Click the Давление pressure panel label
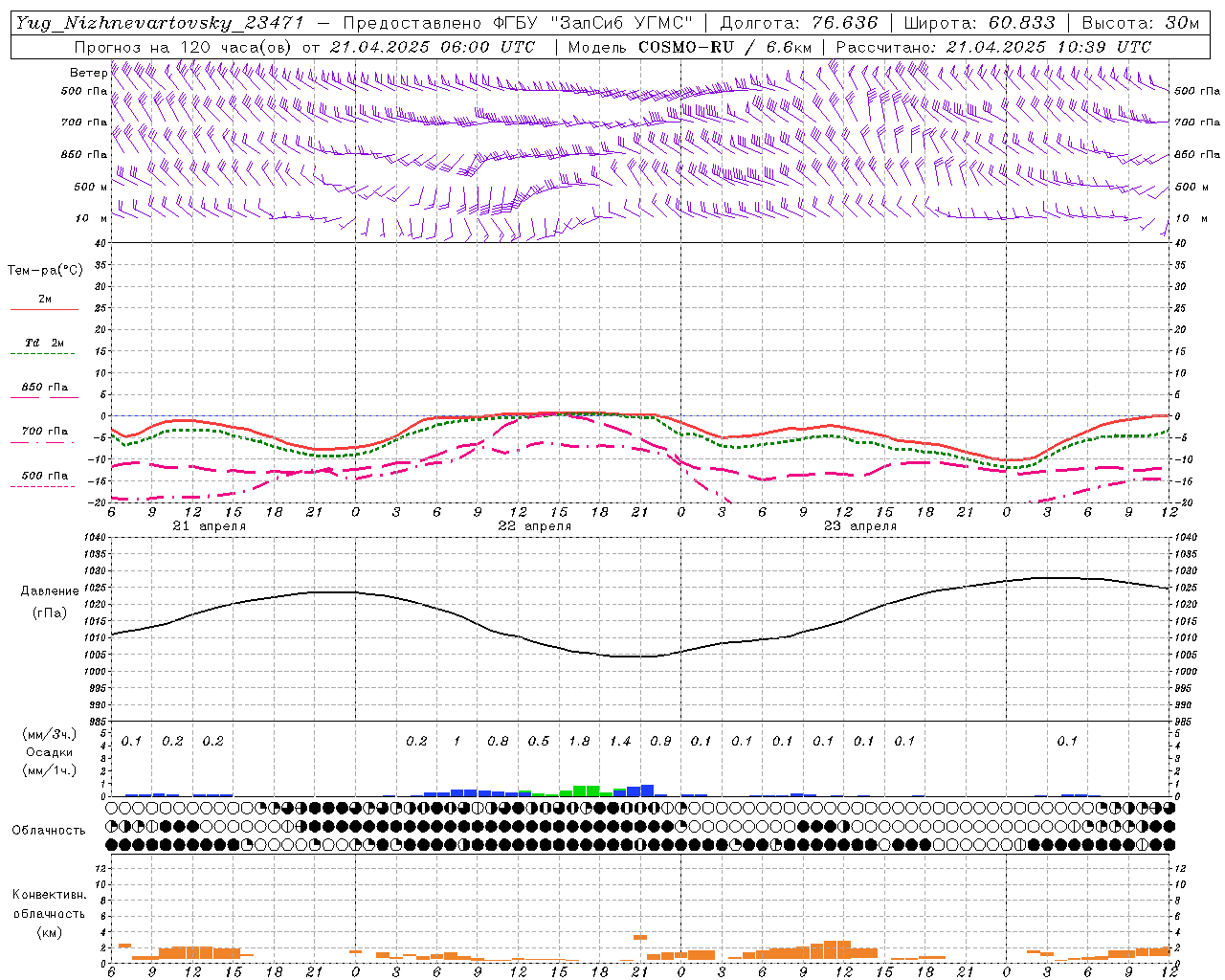 [x=50, y=591]
